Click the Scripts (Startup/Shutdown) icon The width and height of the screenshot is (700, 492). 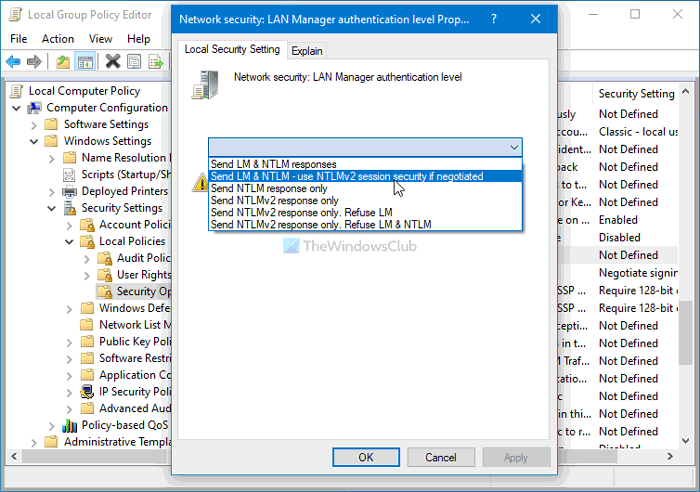[69, 175]
